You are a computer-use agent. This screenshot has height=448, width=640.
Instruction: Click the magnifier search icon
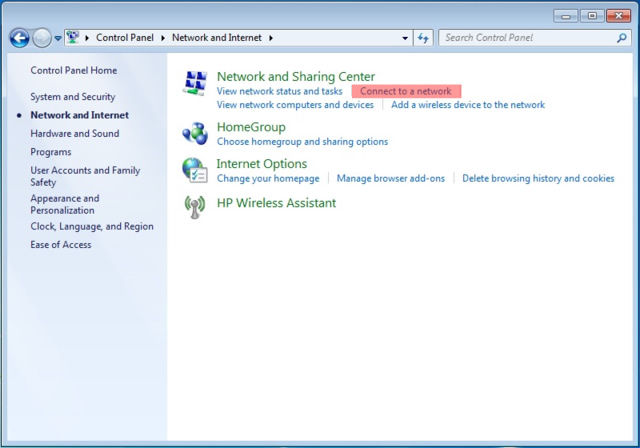point(622,38)
